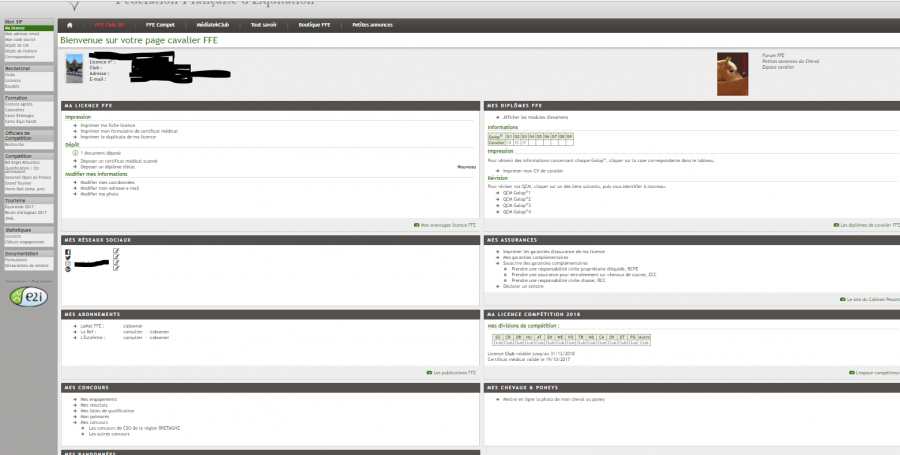Click Mes résultats under Mes Concours
The image size is (900, 455).
[94, 405]
